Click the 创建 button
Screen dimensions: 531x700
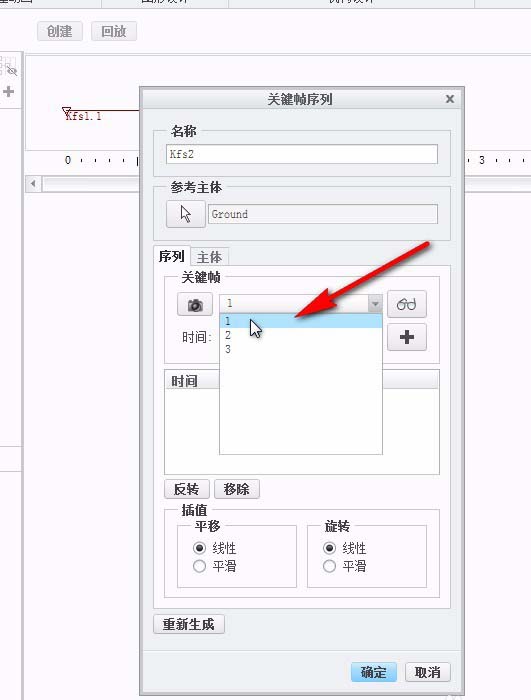coord(60,31)
